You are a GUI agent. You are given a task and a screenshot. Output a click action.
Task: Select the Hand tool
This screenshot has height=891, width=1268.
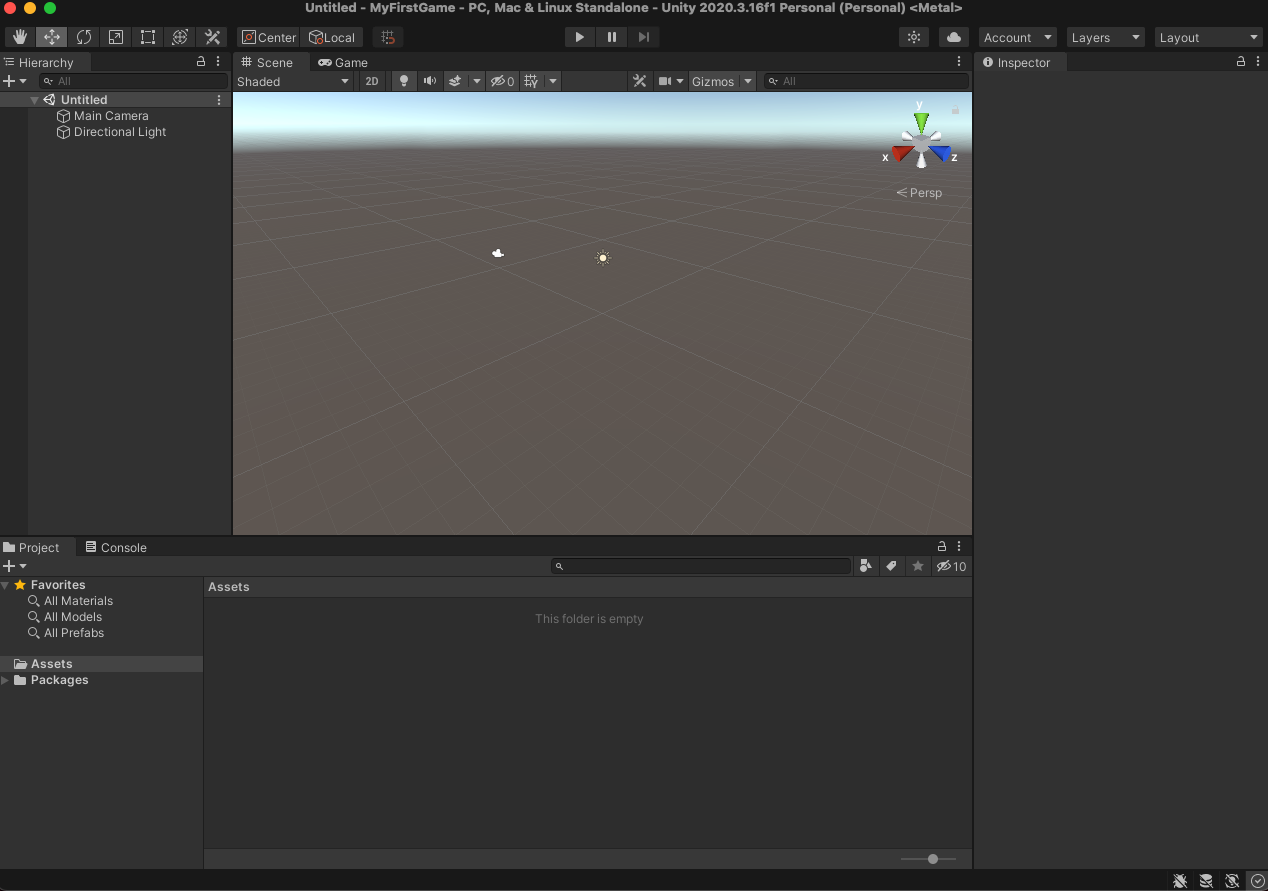tap(20, 37)
